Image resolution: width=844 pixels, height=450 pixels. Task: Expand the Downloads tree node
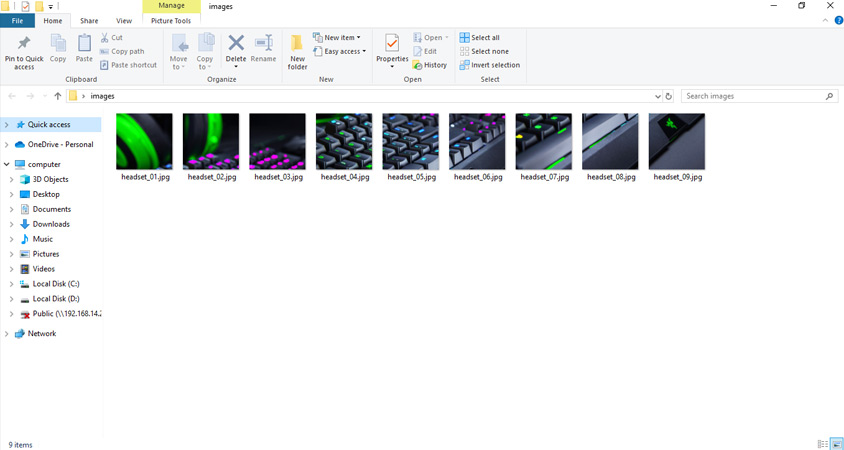tap(11, 224)
